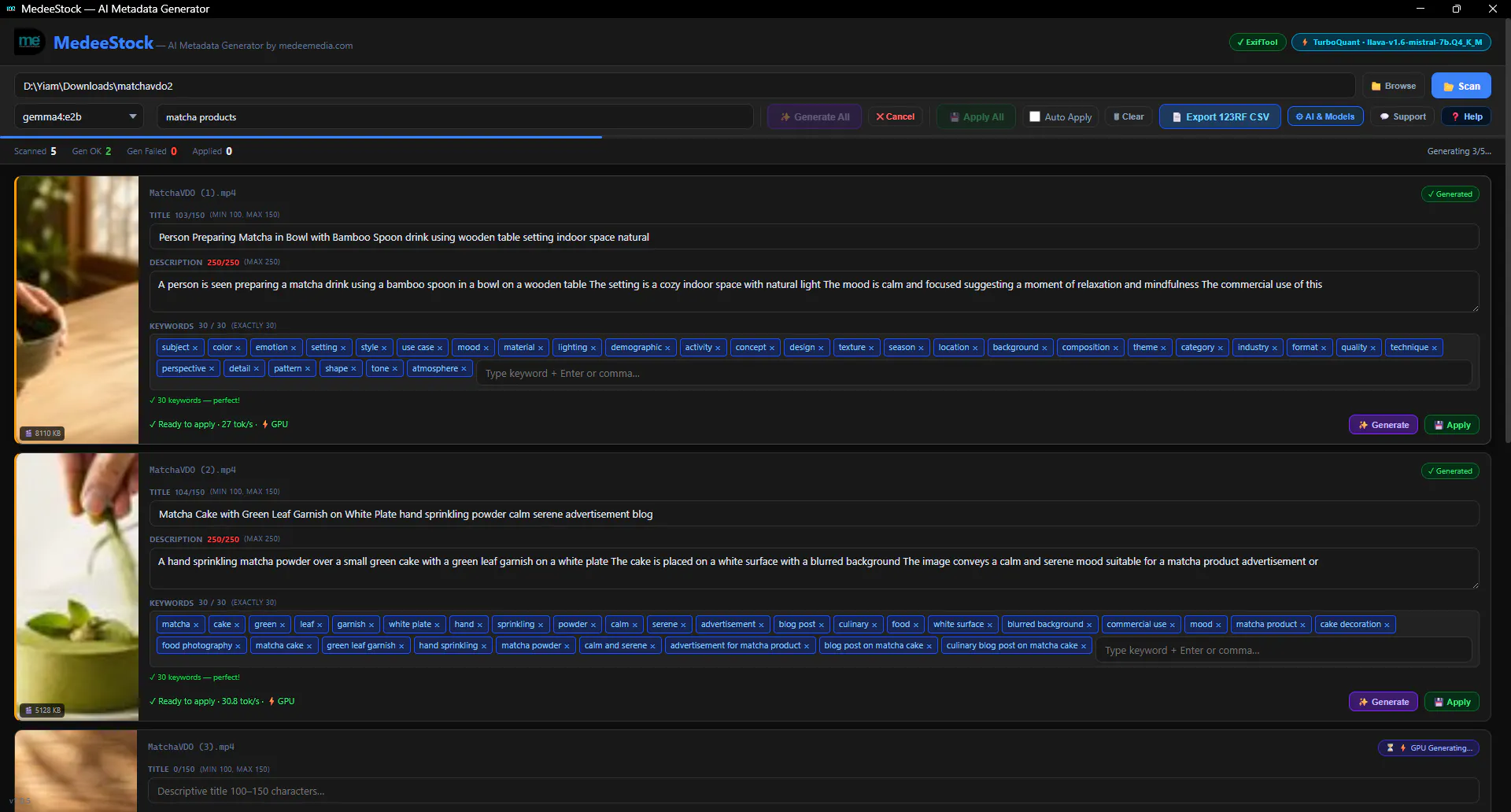Click the matcha products context field

pos(455,116)
